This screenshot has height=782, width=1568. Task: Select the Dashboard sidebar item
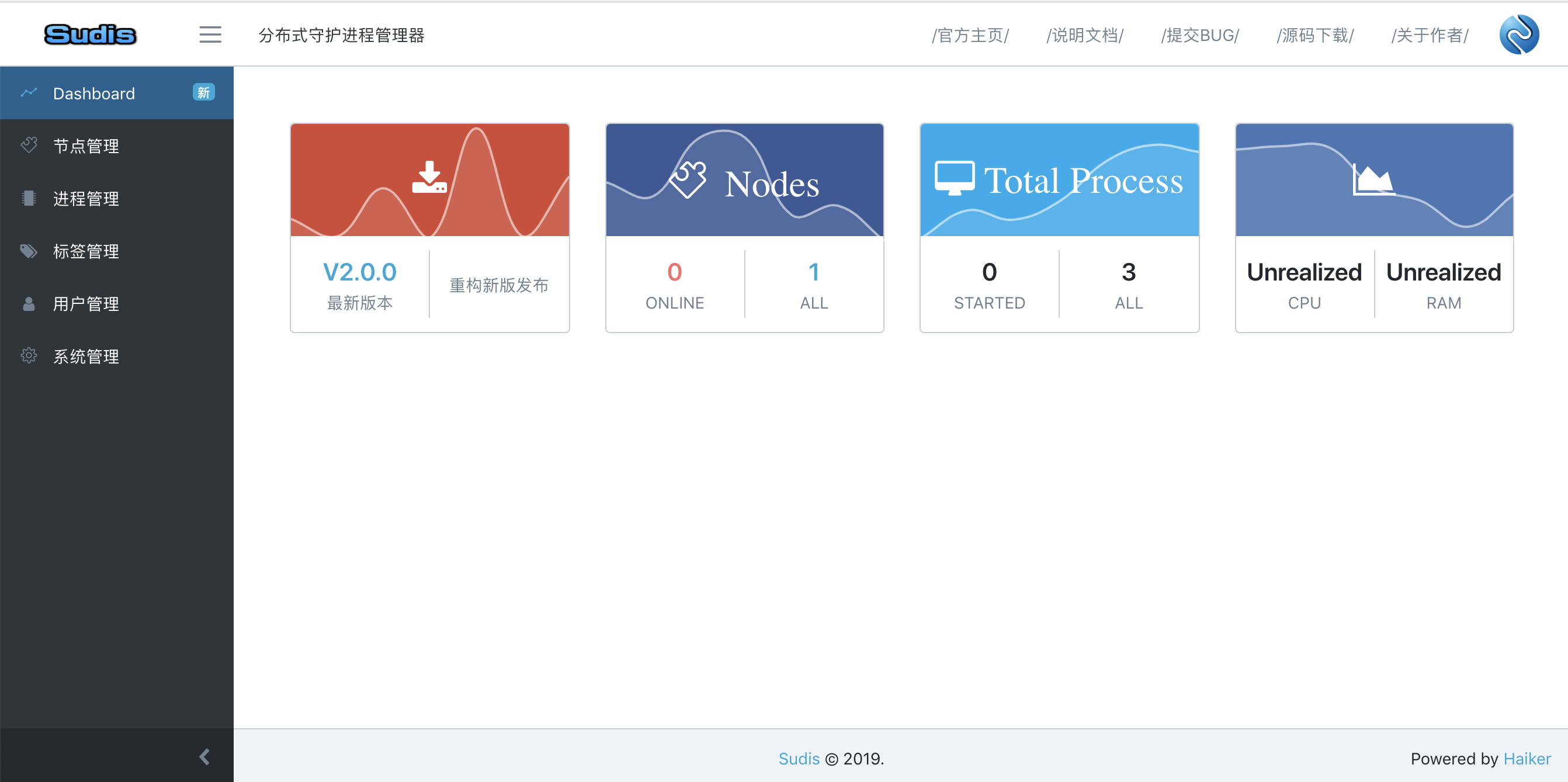pyautogui.click(x=93, y=93)
